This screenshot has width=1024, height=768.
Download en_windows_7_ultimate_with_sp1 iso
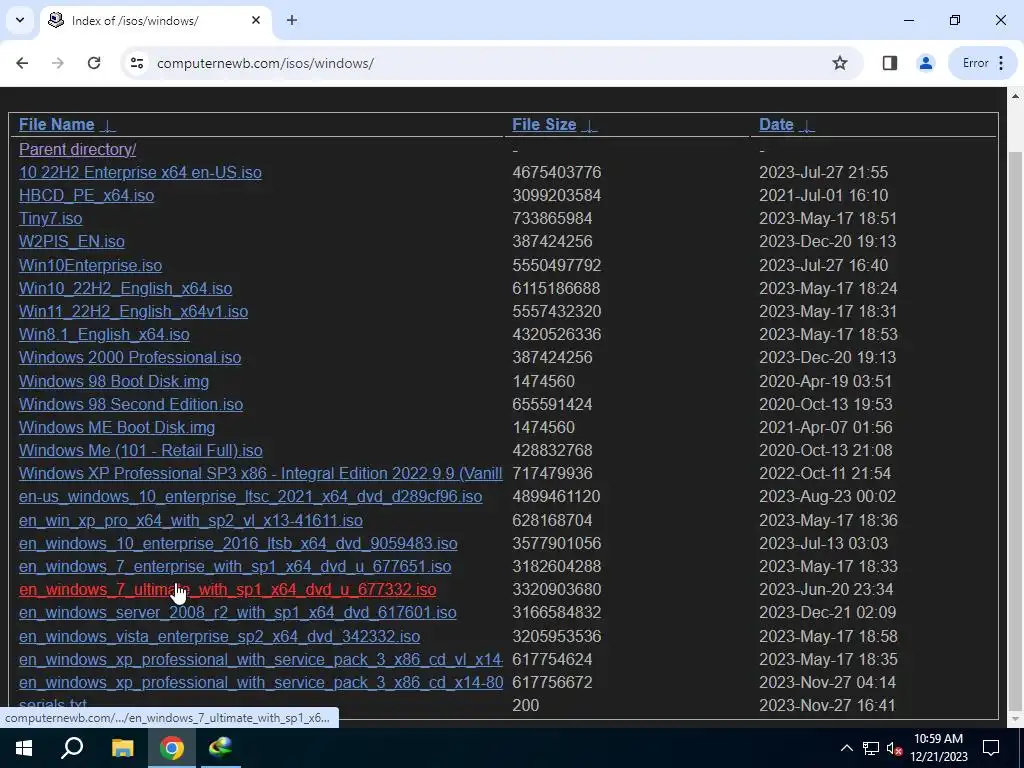pos(227,590)
